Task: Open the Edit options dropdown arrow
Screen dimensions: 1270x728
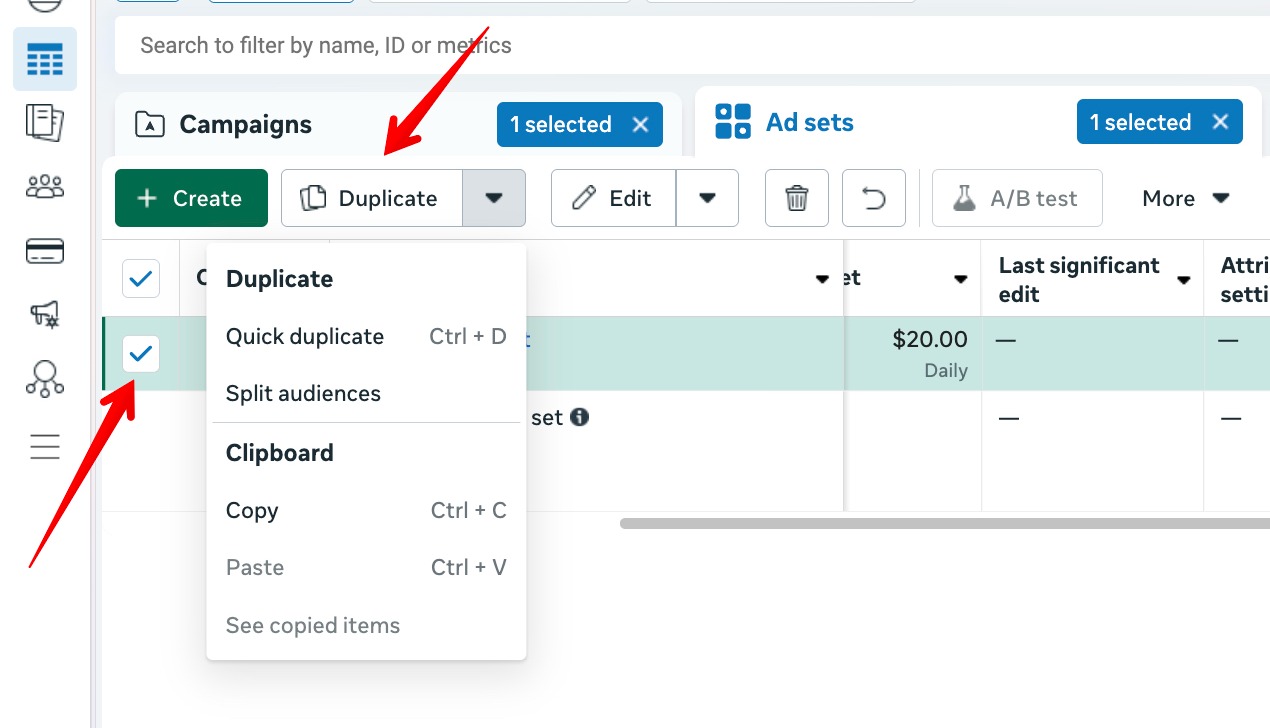Action: coord(707,198)
